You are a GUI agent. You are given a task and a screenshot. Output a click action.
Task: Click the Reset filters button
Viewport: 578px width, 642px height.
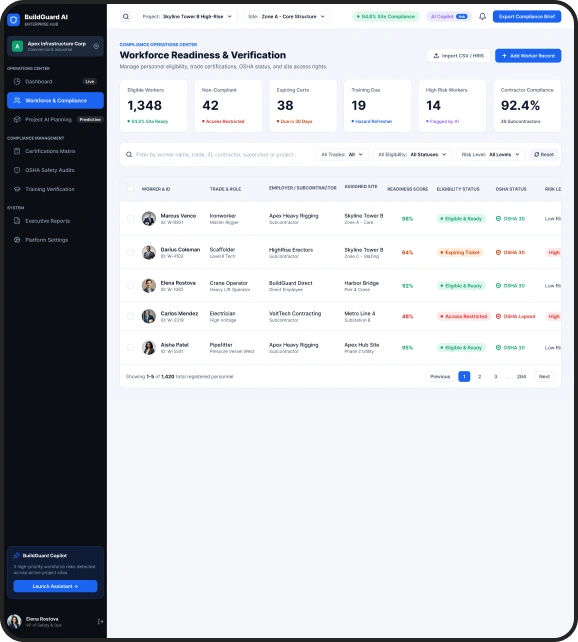[544, 154]
